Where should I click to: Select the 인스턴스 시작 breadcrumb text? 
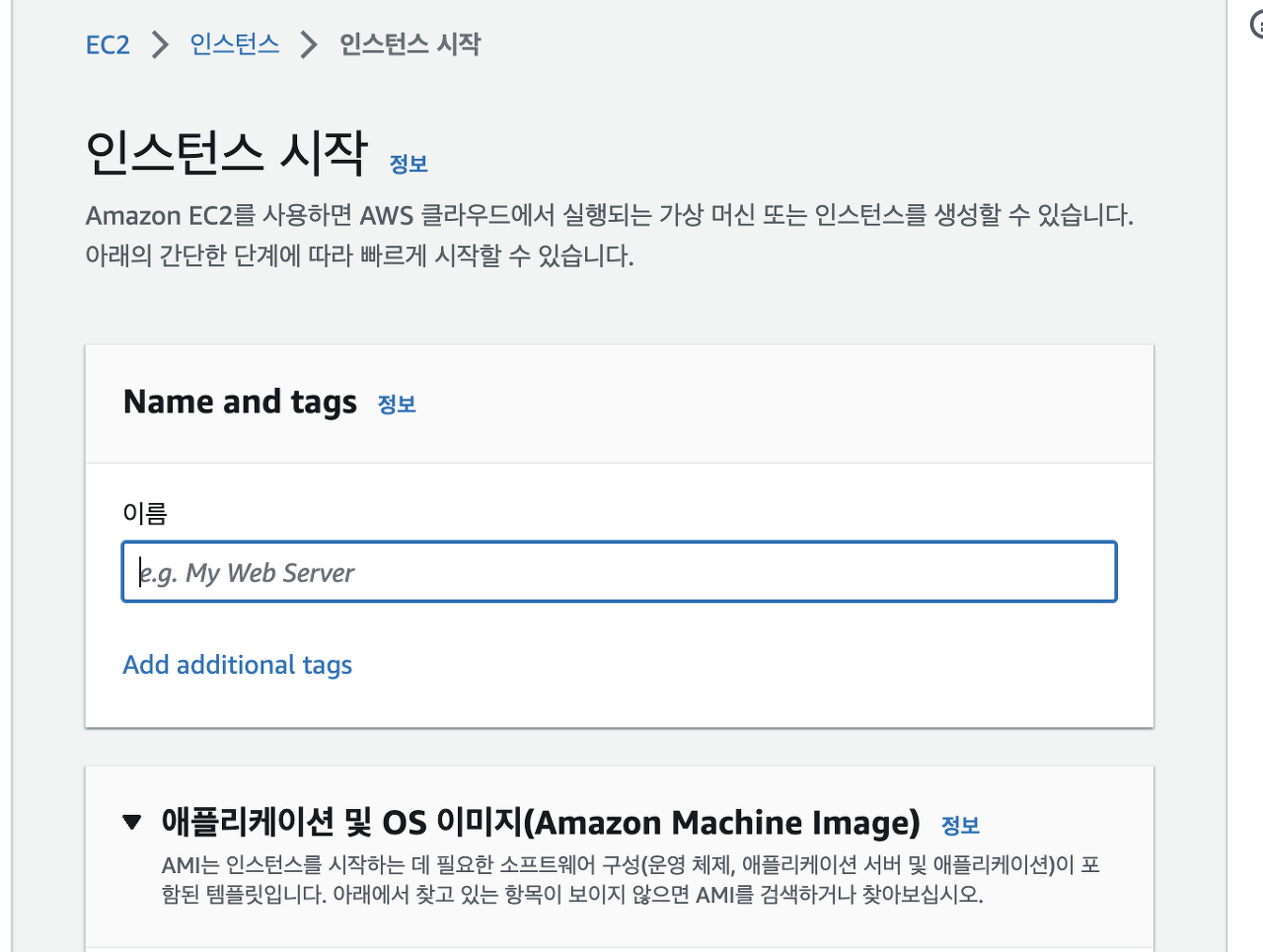coord(410,44)
